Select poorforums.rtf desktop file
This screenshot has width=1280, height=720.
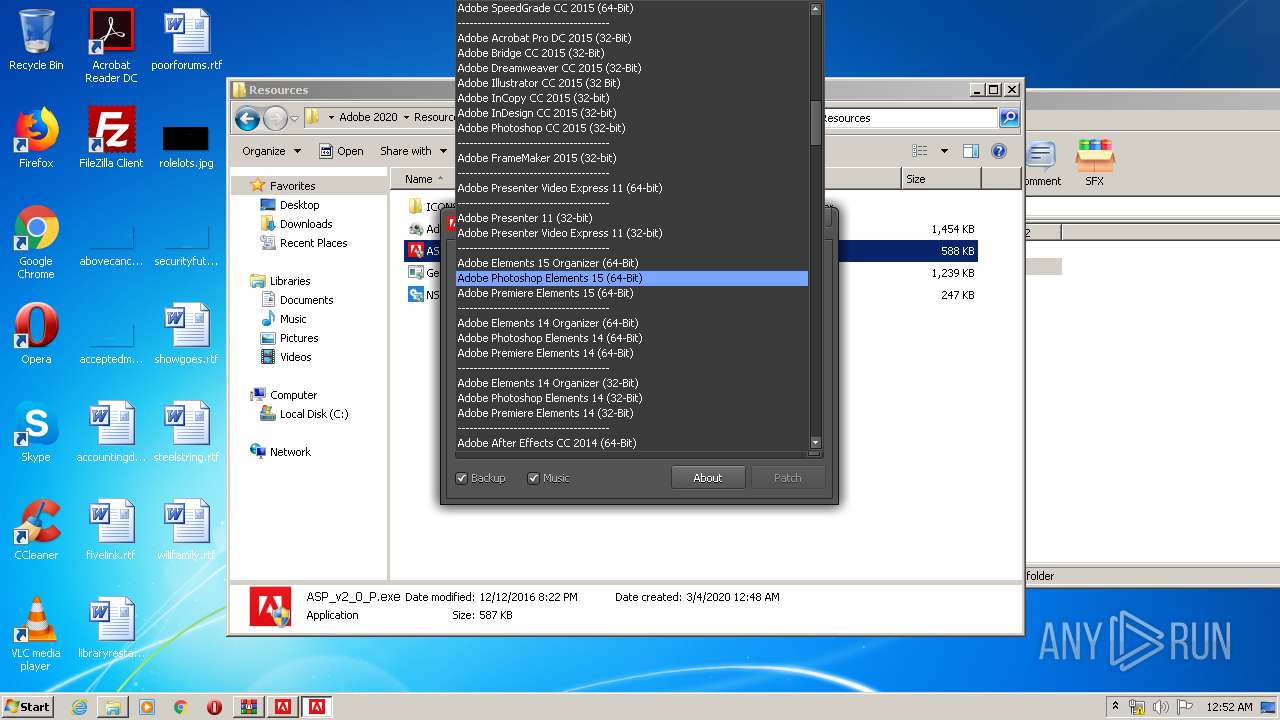point(186,40)
